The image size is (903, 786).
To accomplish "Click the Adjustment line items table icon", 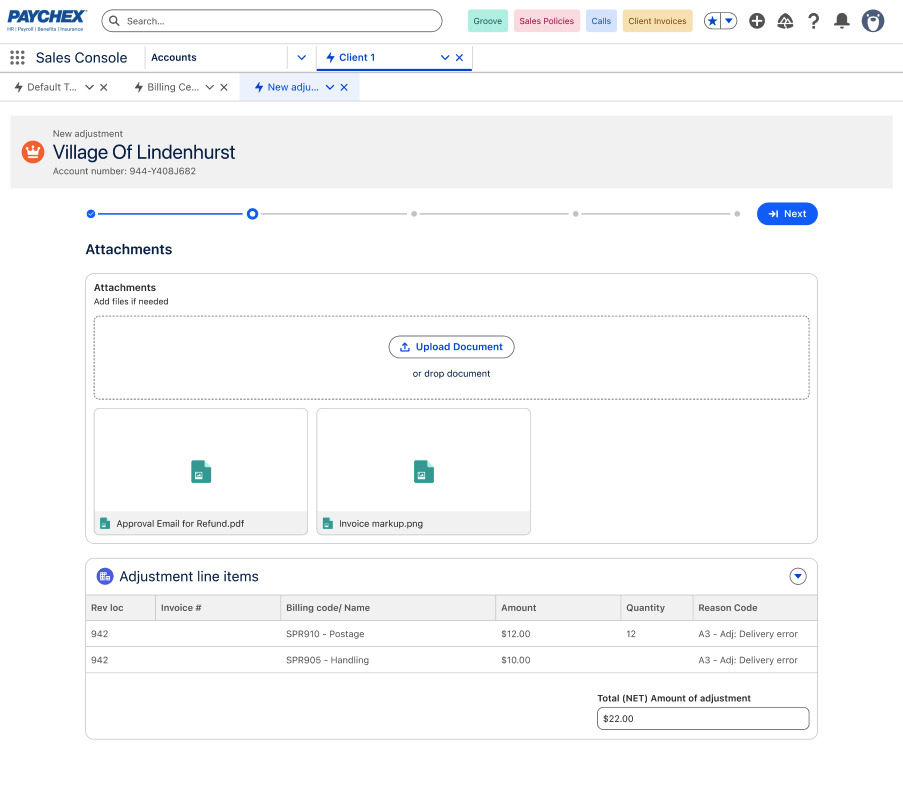I will [105, 576].
